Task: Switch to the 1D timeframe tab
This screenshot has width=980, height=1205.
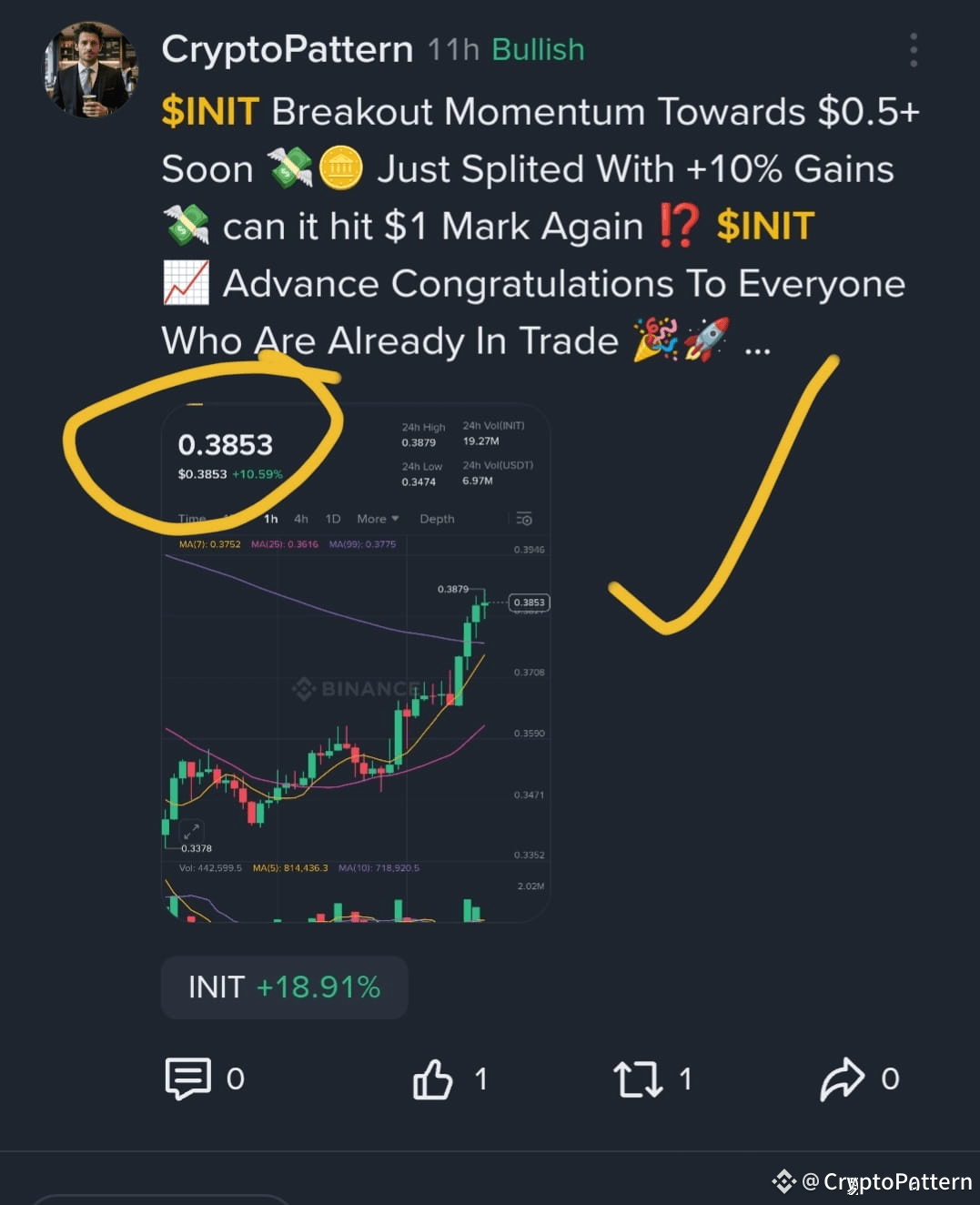Action: (x=333, y=519)
